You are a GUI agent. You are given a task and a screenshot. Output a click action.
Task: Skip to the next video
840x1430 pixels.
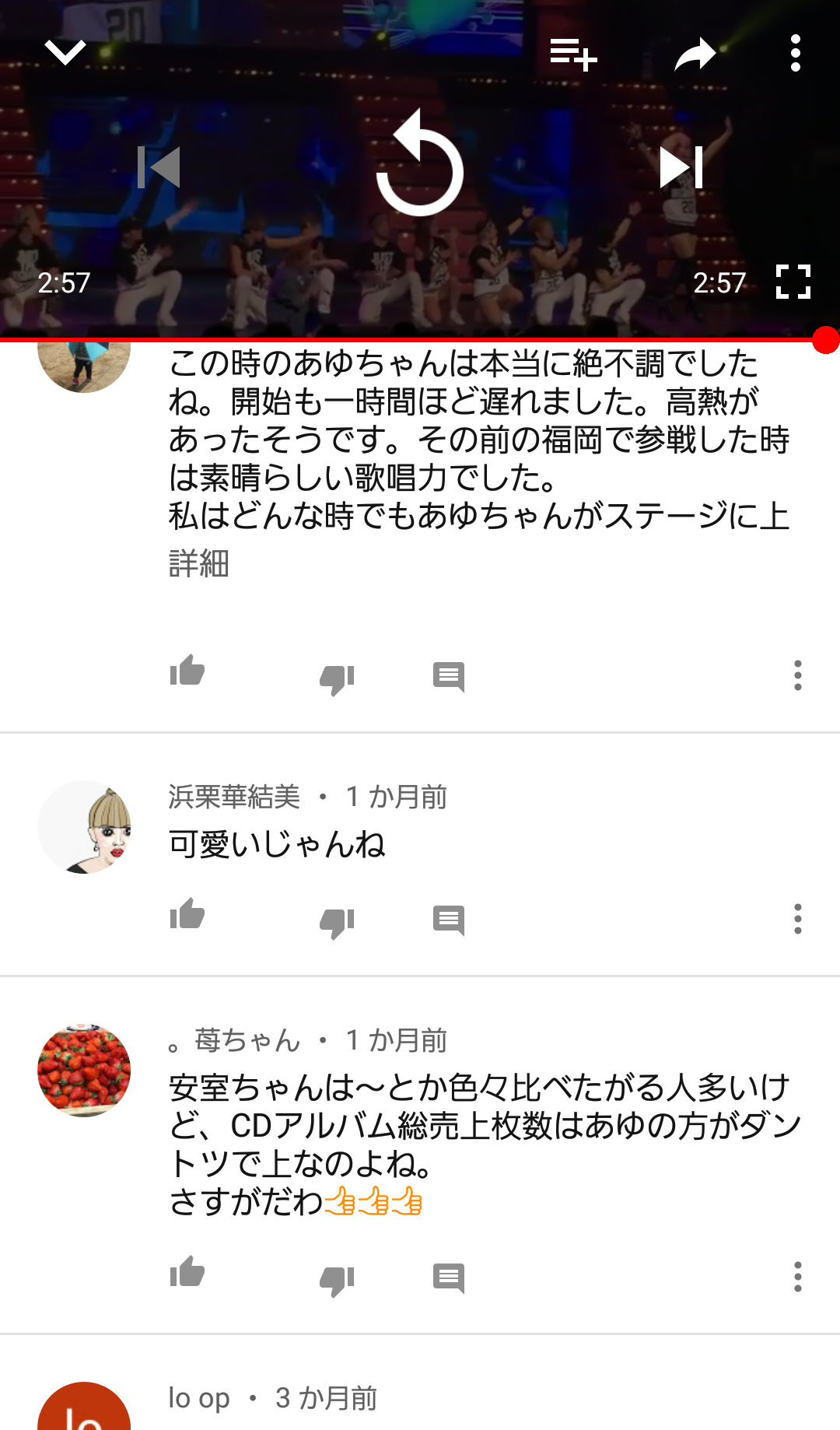coord(681,167)
